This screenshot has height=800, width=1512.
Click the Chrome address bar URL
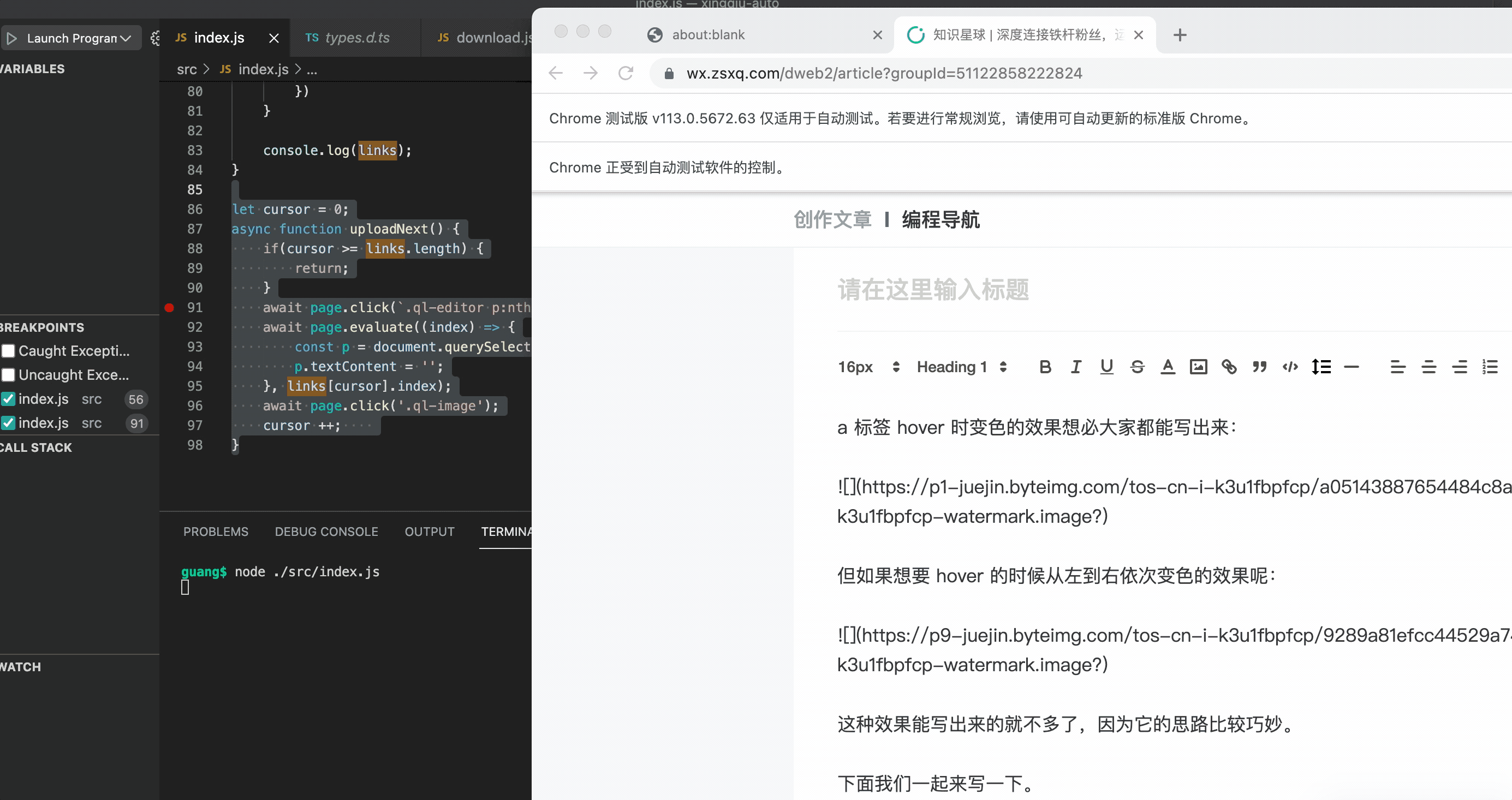[x=884, y=73]
